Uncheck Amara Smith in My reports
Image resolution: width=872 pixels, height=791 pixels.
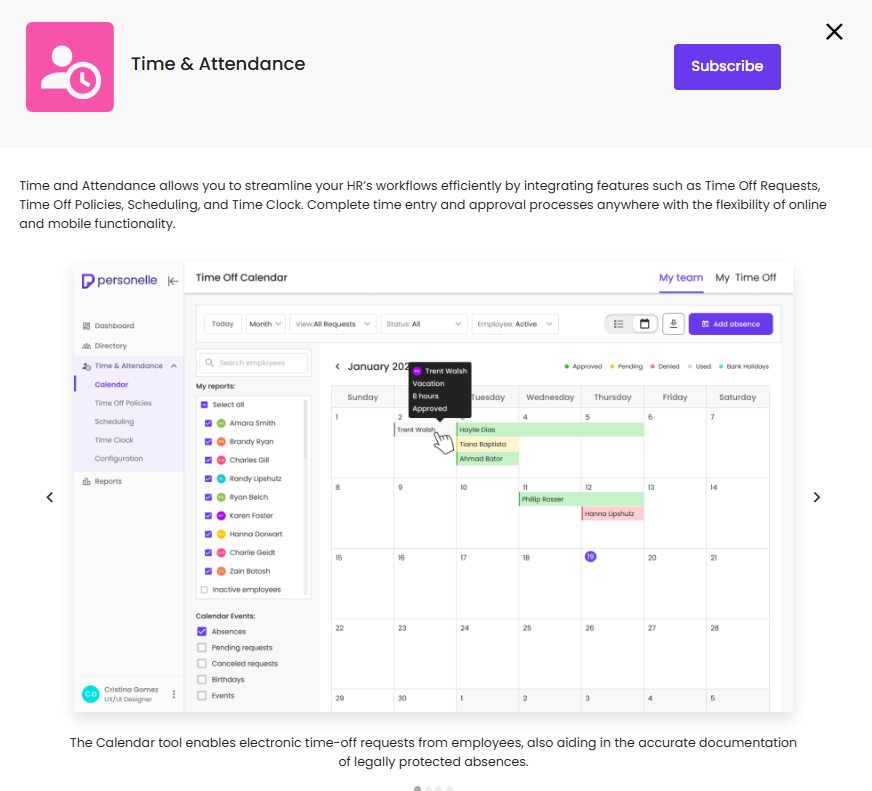208,423
